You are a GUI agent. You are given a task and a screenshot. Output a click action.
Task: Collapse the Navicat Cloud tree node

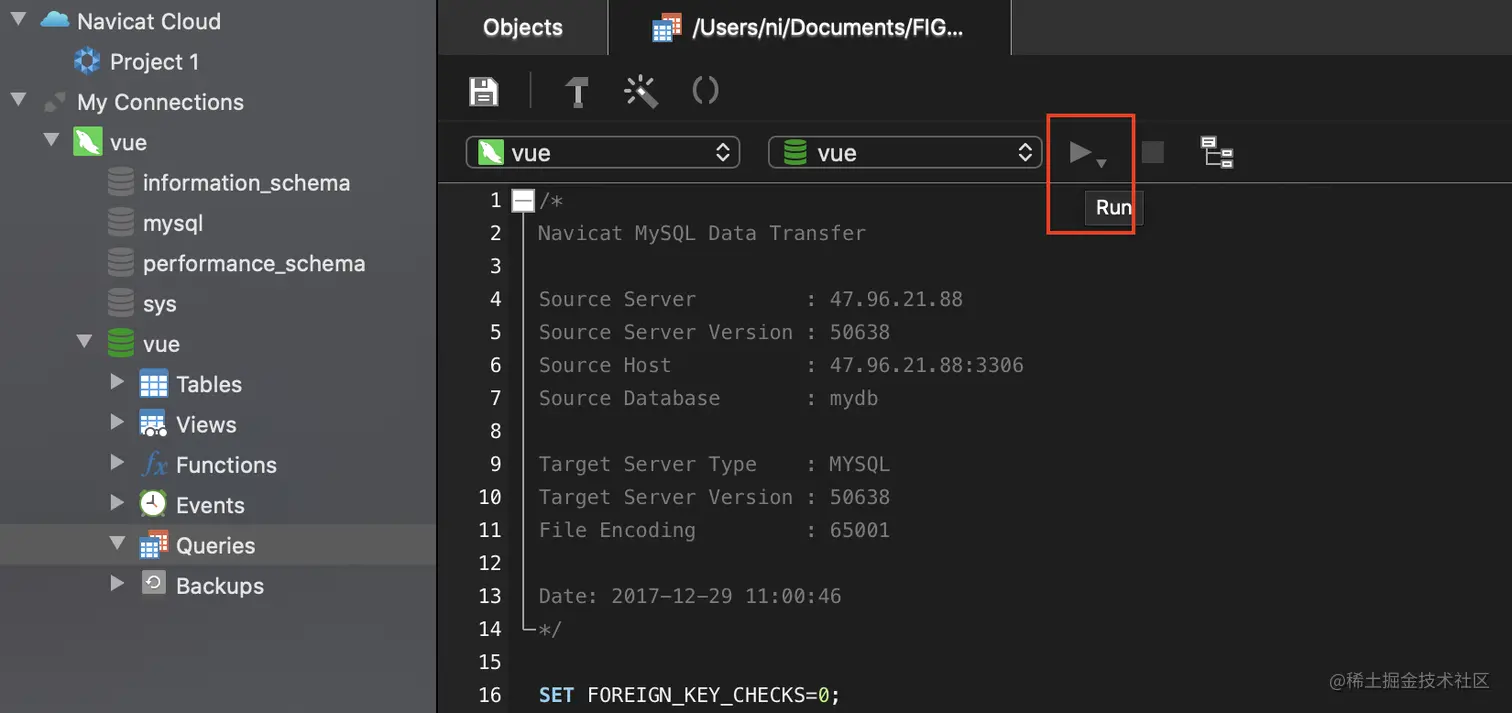coord(19,19)
